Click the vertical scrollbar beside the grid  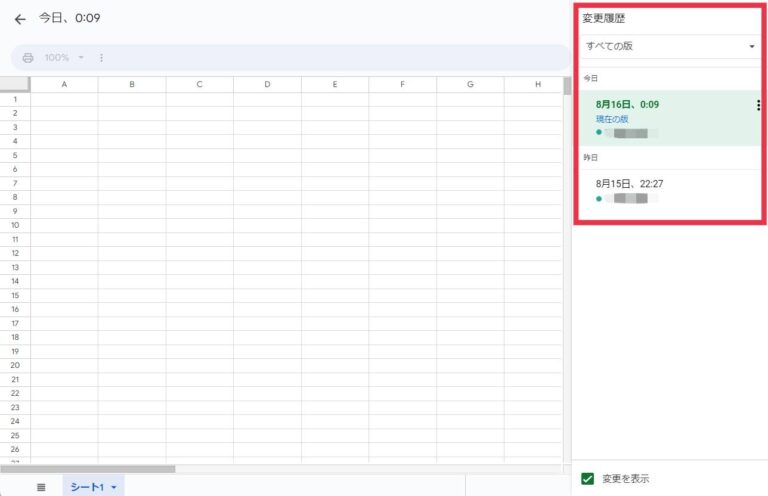(567, 90)
